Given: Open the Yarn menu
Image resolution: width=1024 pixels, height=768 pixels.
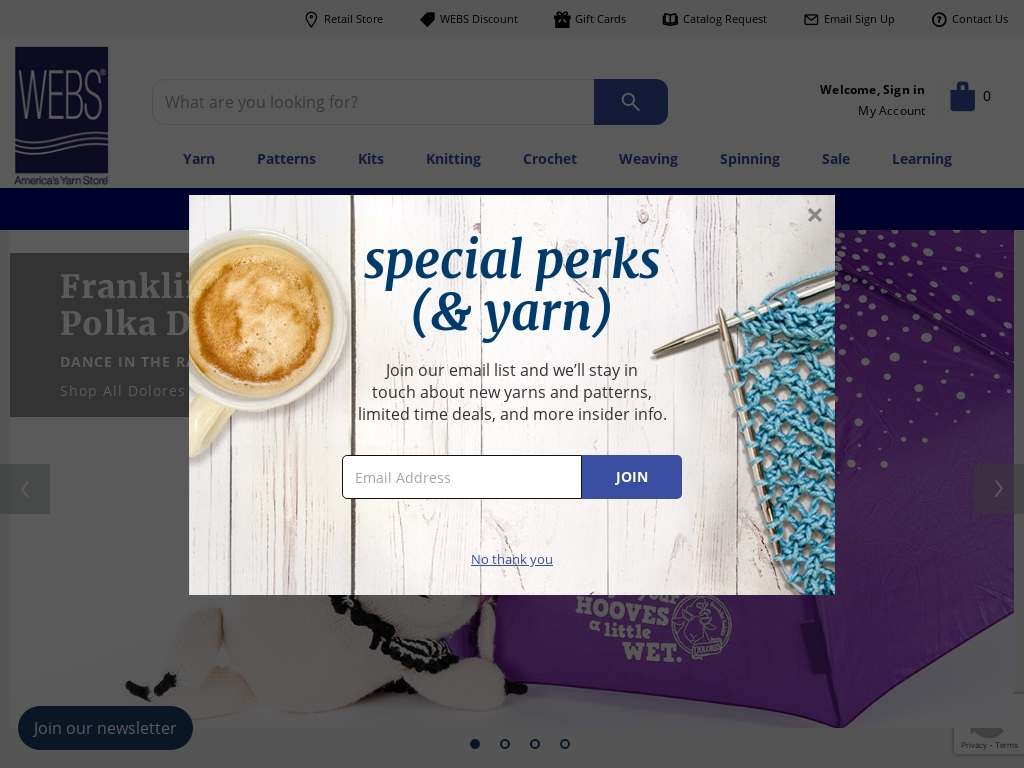Looking at the screenshot, I should (x=199, y=159).
